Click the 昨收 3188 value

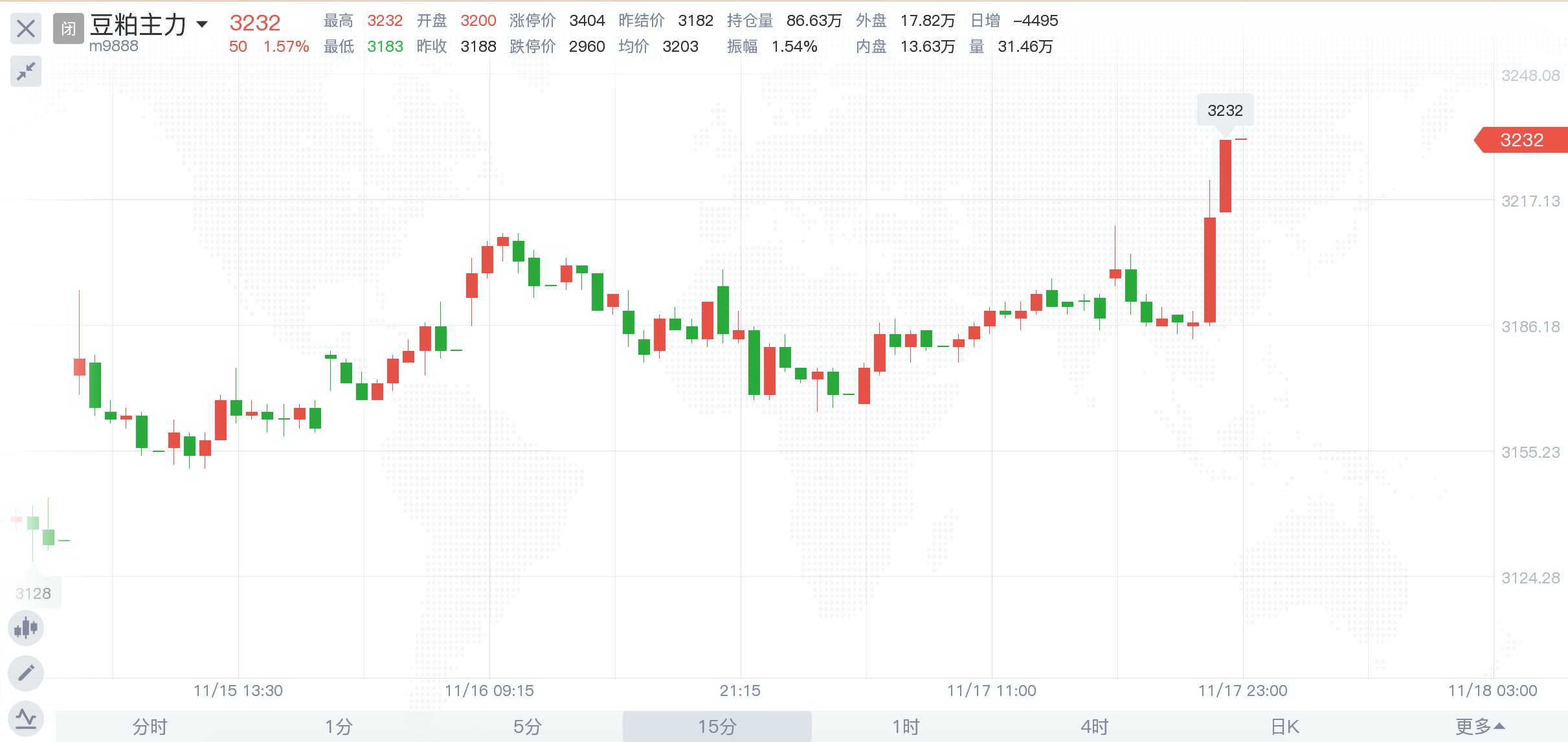(x=478, y=47)
